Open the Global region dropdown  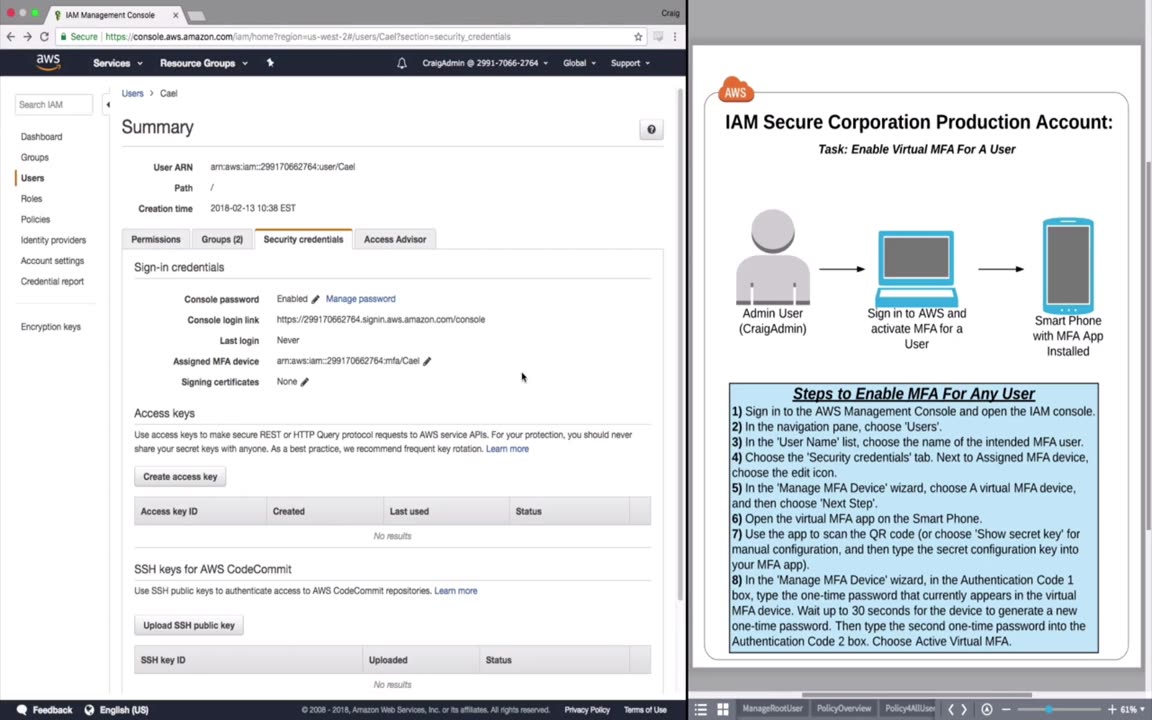pyautogui.click(x=579, y=63)
